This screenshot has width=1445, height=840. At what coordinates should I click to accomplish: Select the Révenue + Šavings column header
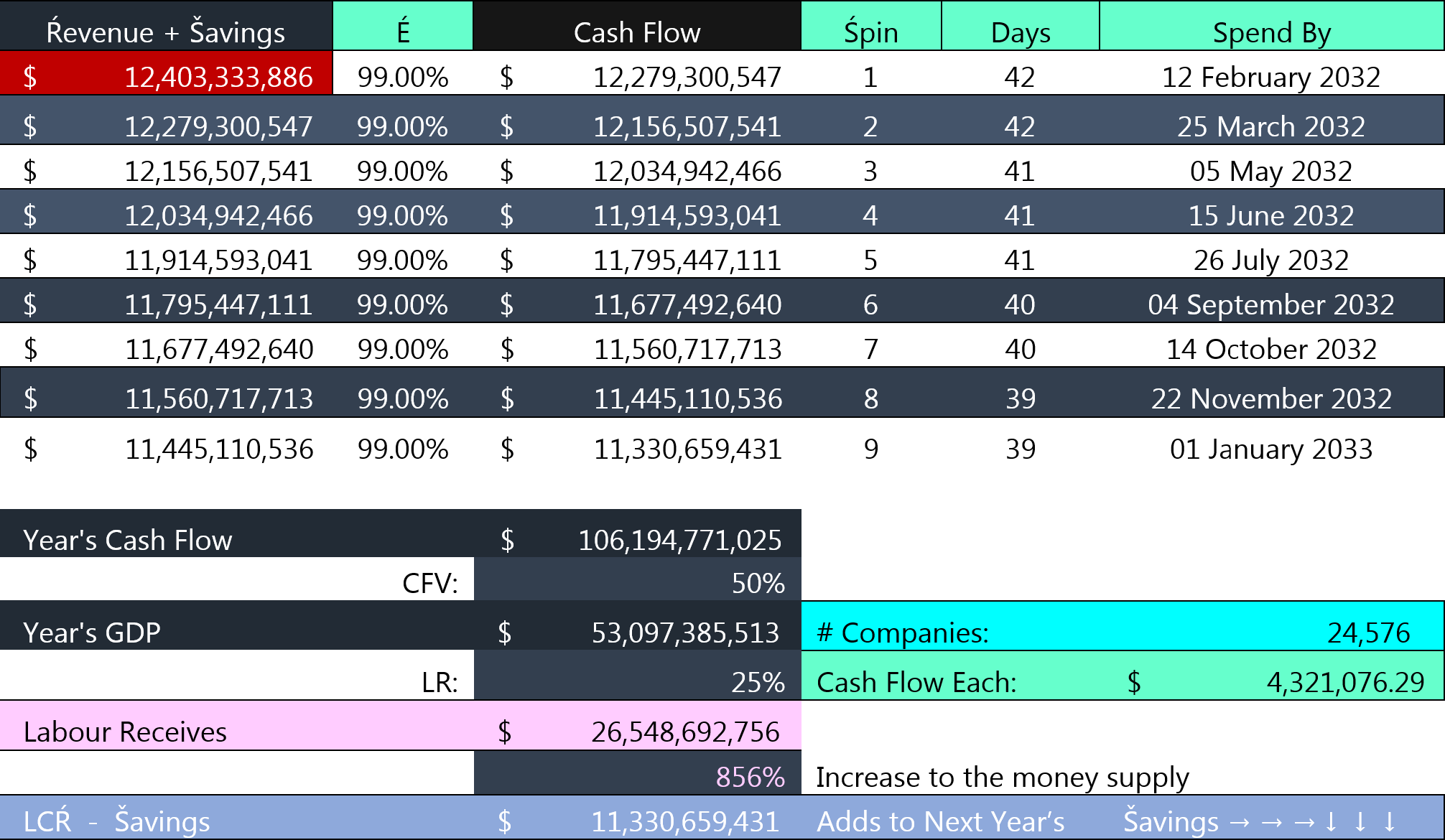click(165, 30)
